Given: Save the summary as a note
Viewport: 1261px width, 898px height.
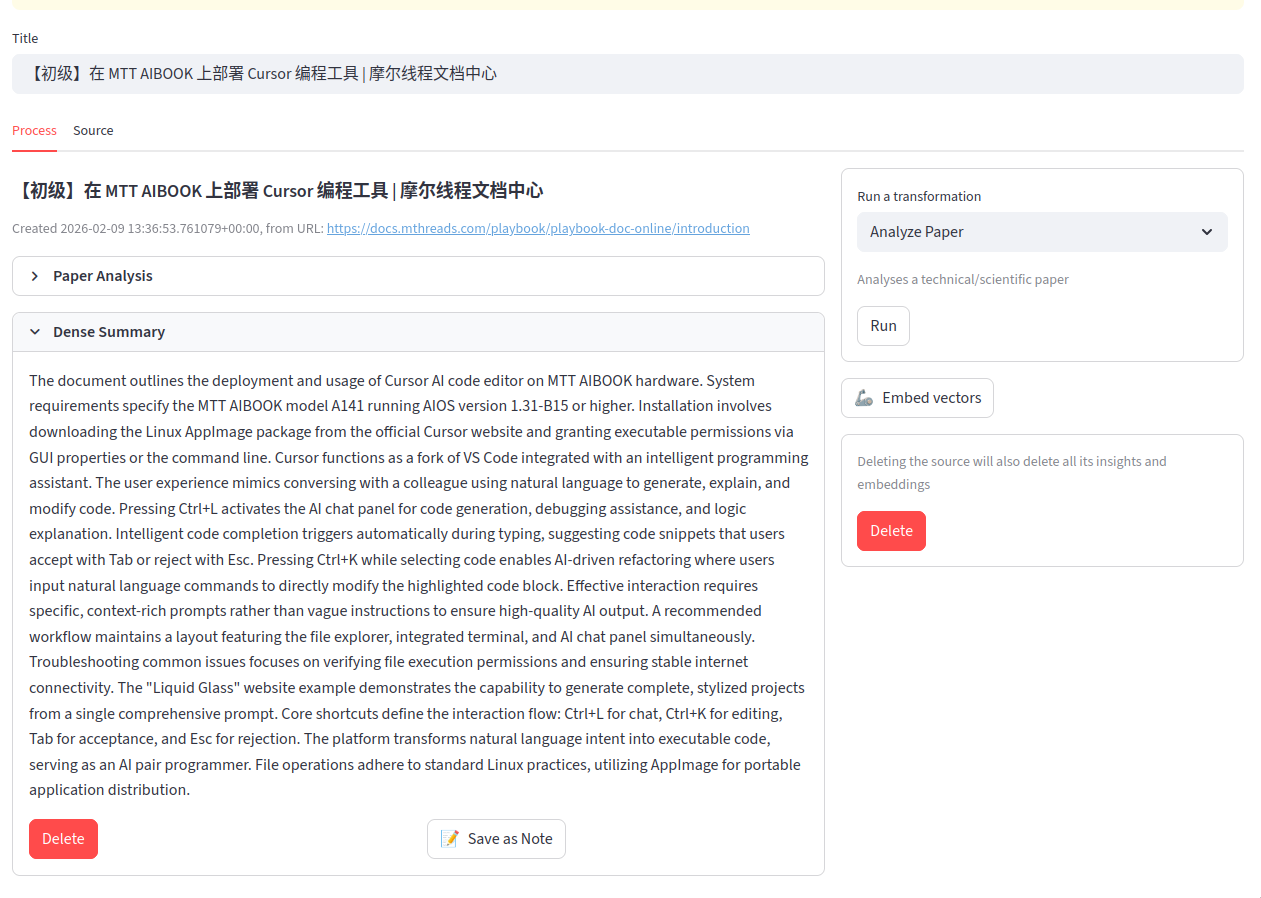Looking at the screenshot, I should (496, 839).
